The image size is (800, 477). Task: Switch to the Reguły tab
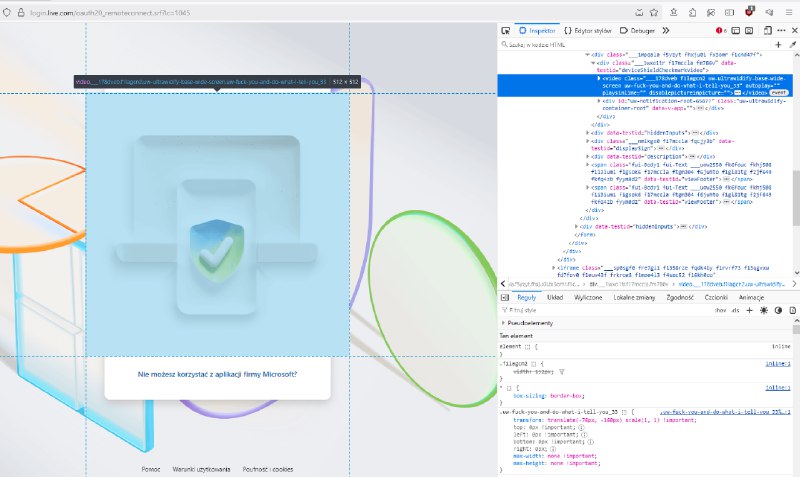527,297
